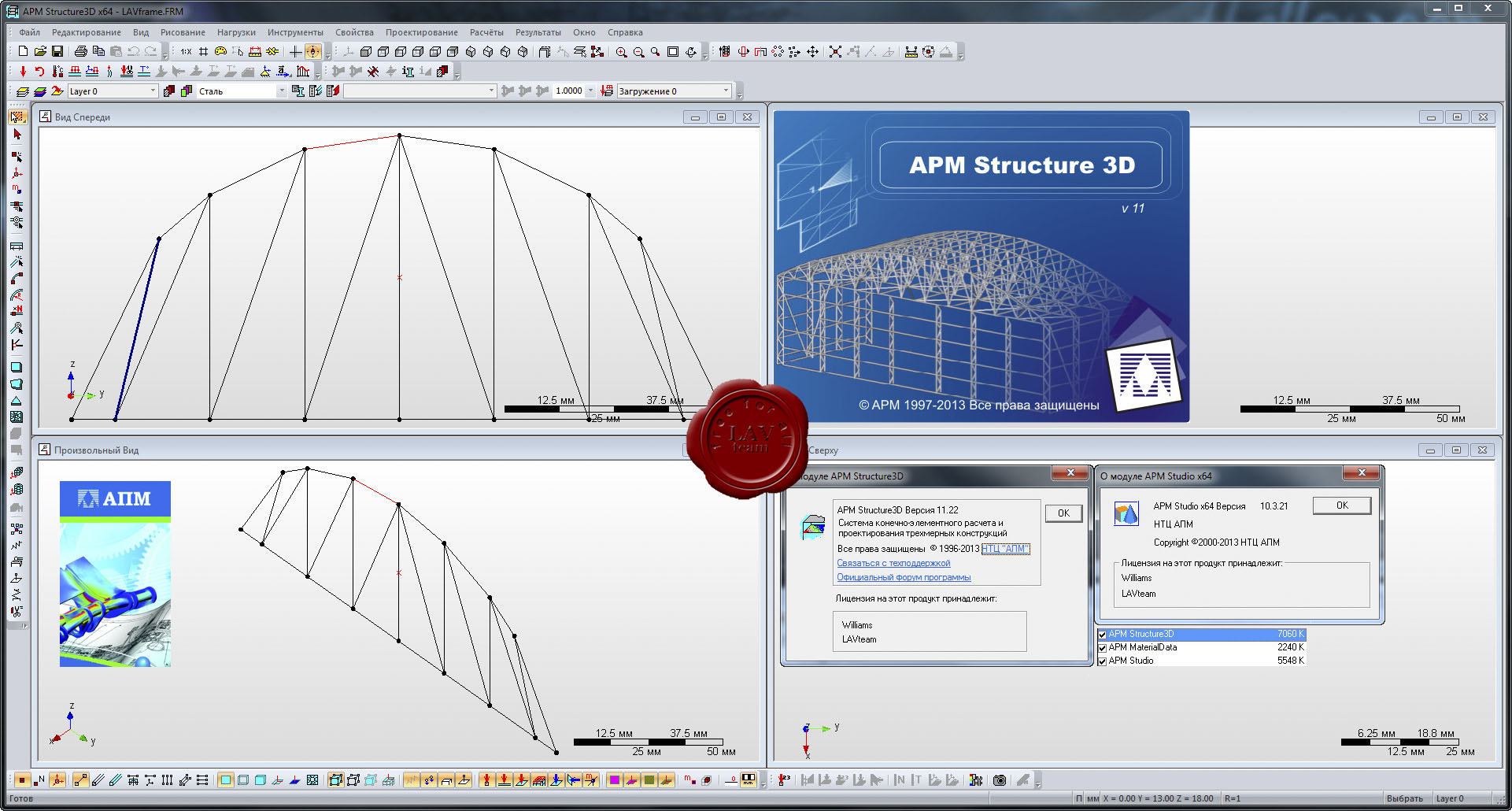This screenshot has width=1512, height=811.
Task: Toggle the APM Studio checkbox
Action: 1103,661
